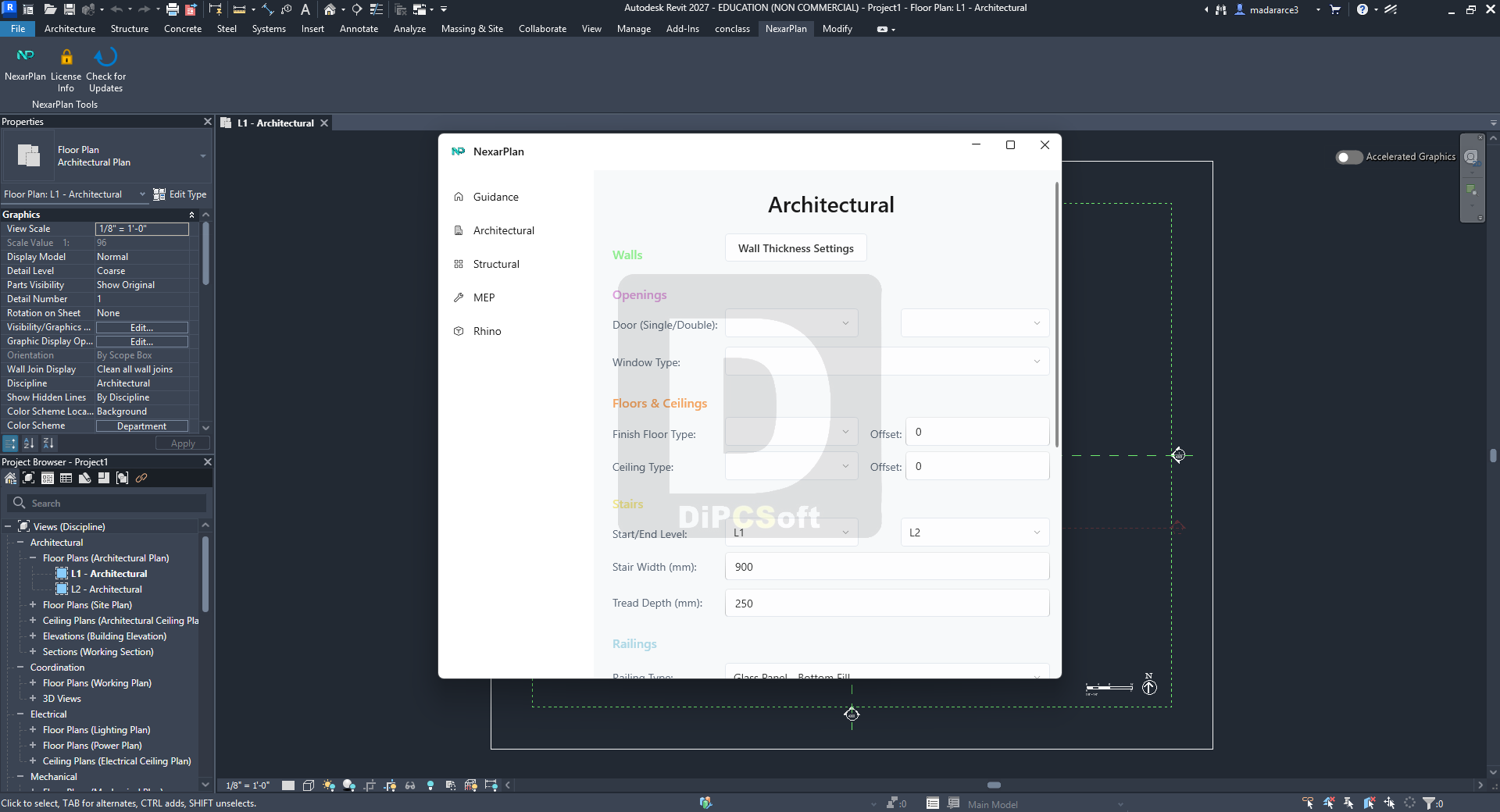Click Temporary Hide/Isolate glasses icon
1500x812 pixels.
coord(410,785)
